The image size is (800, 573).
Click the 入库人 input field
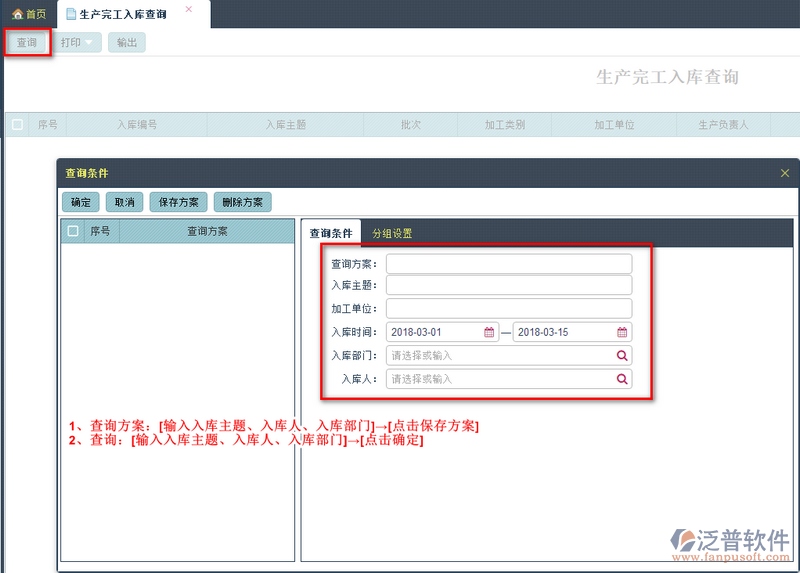pos(509,379)
